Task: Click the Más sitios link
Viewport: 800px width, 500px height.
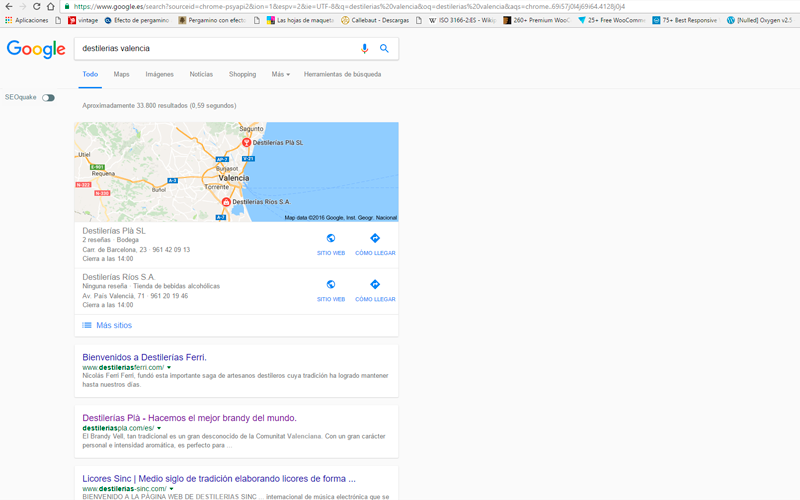Action: tap(114, 326)
